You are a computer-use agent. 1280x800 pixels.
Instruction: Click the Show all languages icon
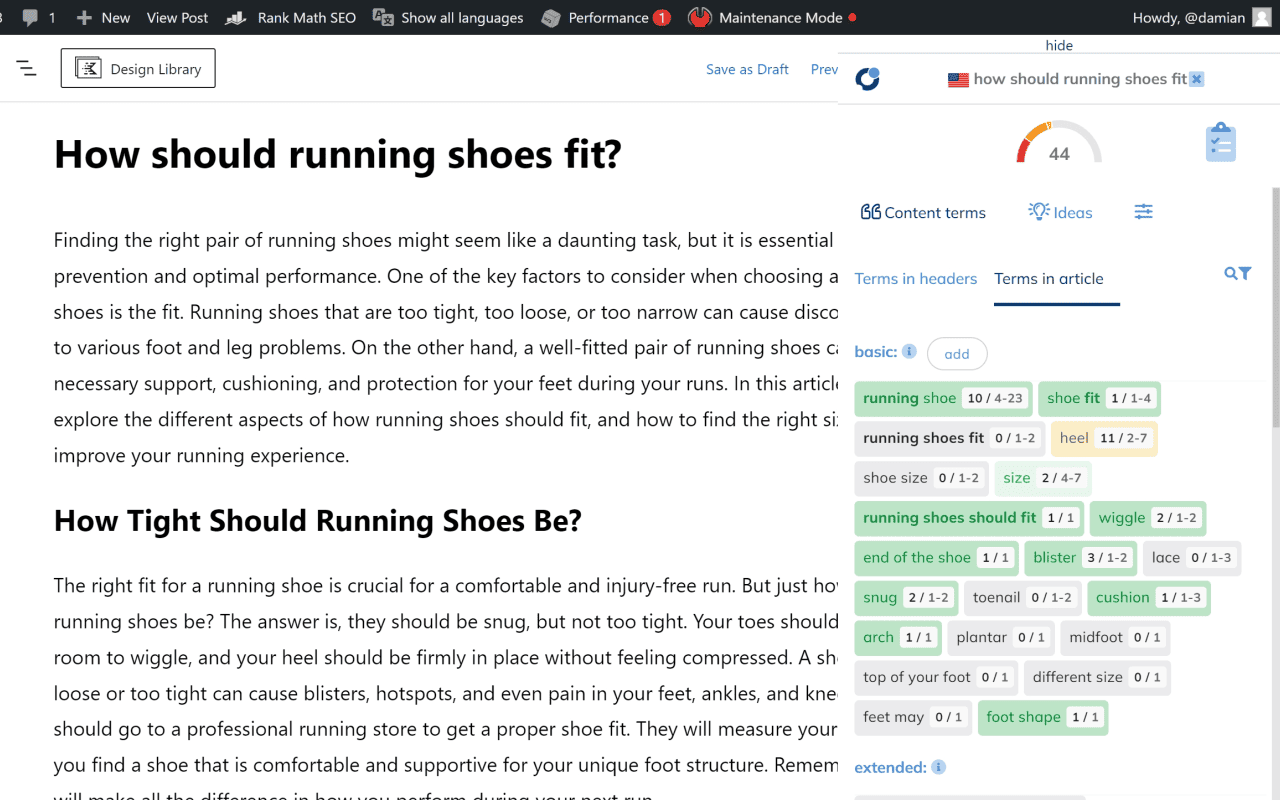coord(383,17)
